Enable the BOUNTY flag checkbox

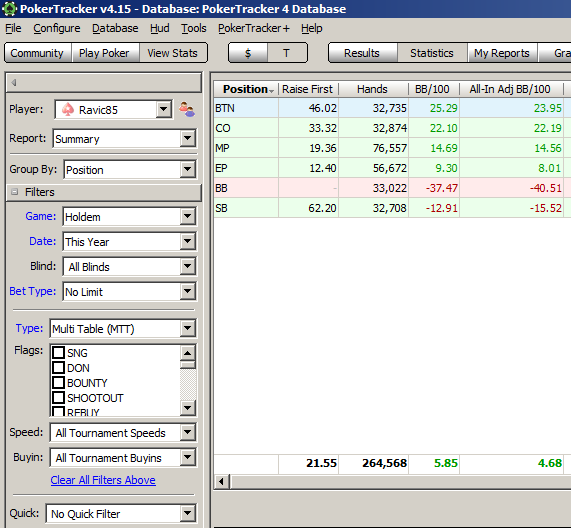pyautogui.click(x=59, y=383)
